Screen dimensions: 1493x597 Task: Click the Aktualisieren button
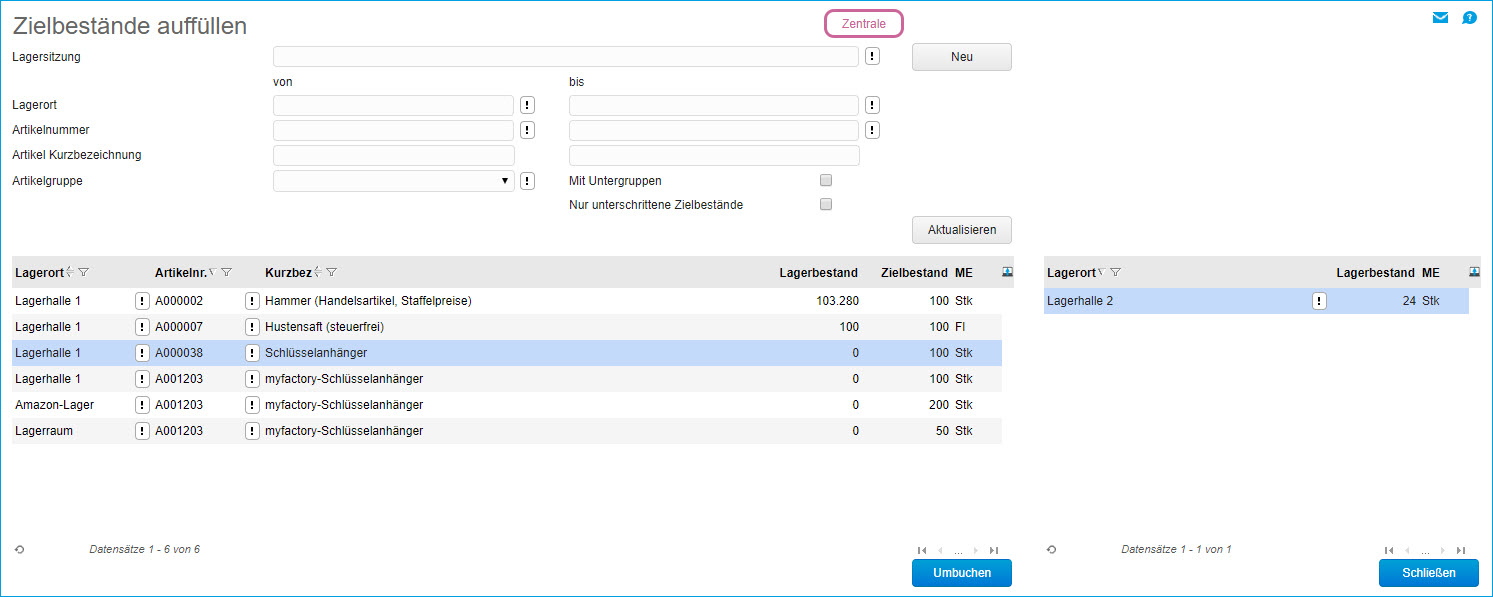[x=961, y=230]
